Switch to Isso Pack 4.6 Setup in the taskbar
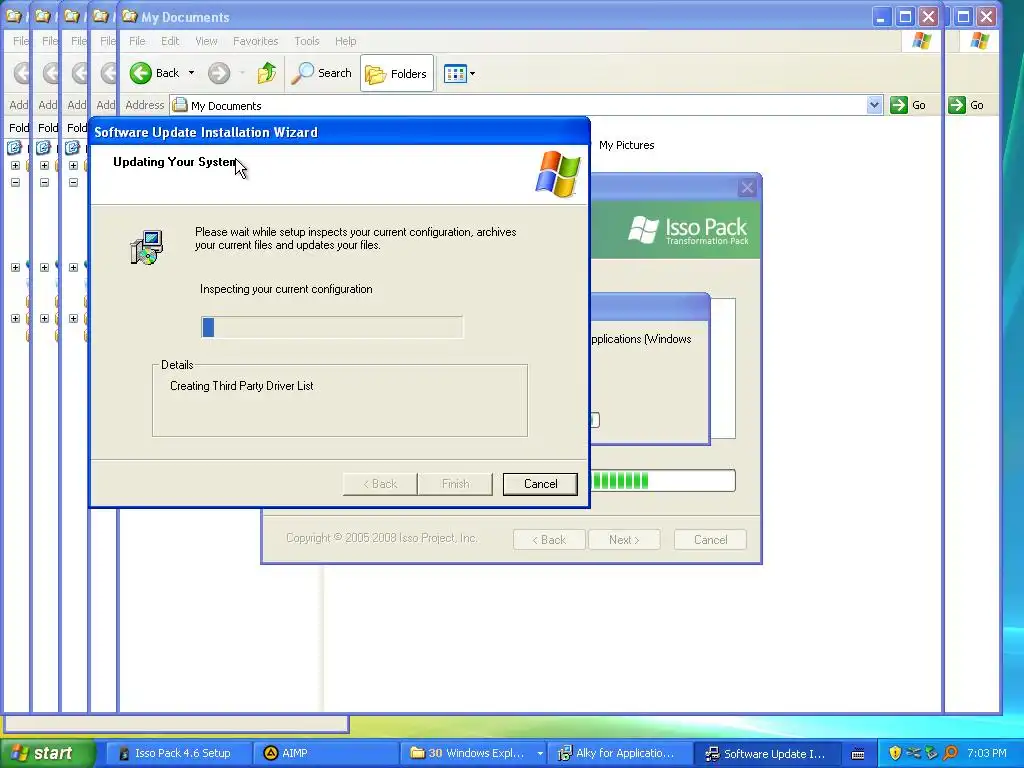 (x=177, y=753)
